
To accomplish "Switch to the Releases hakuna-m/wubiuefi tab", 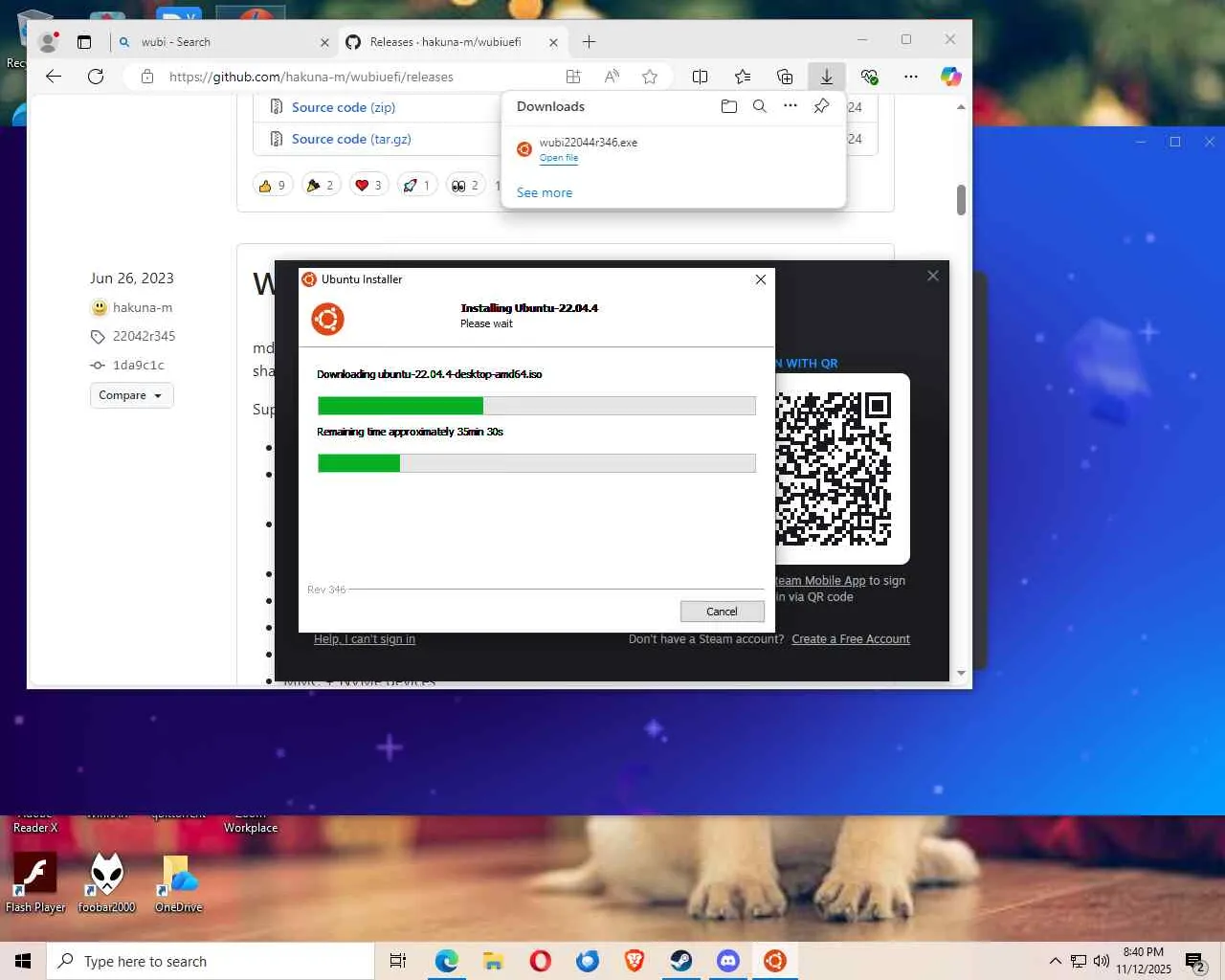I will 452,42.
